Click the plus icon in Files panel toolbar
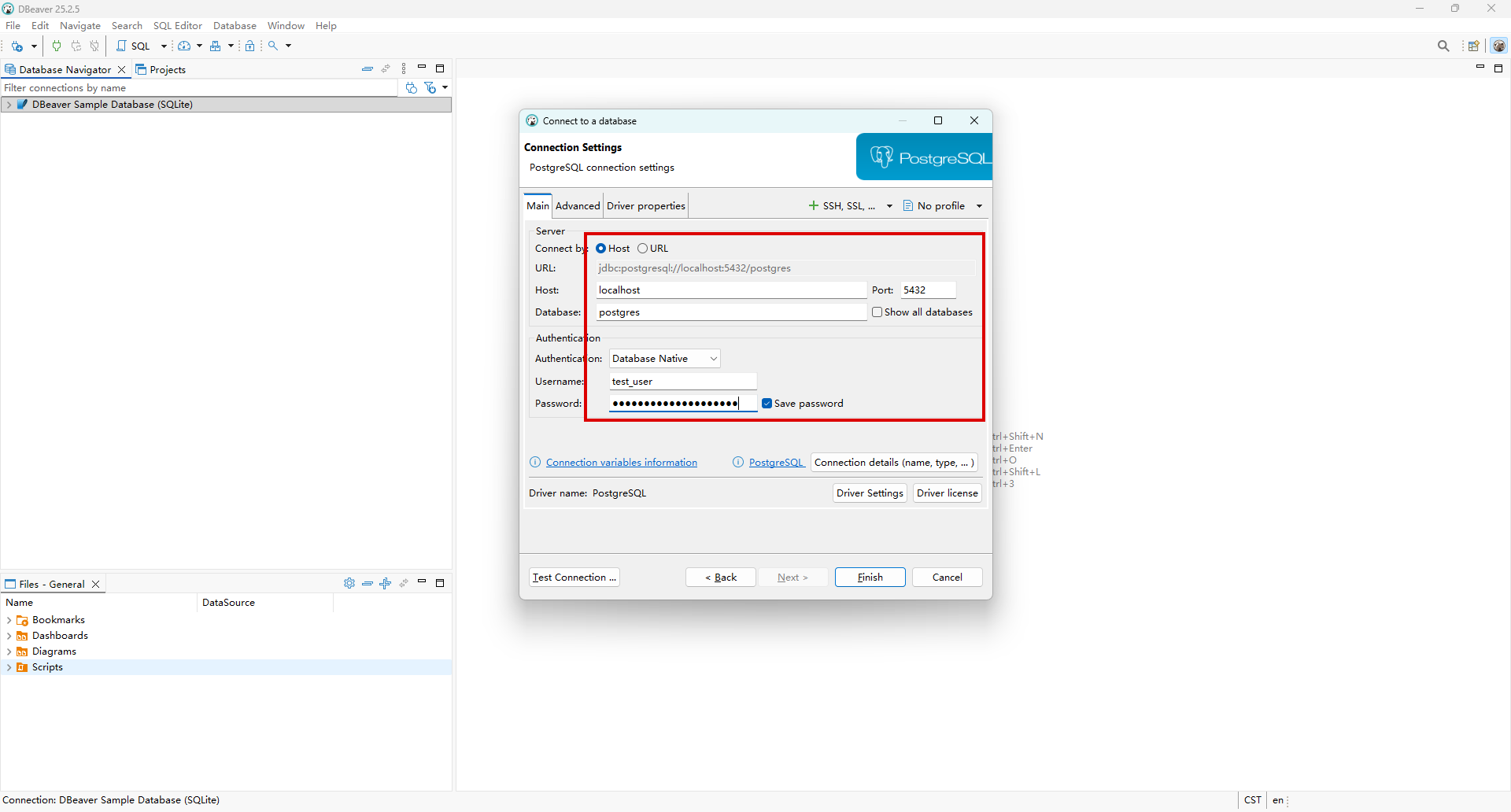1511x812 pixels. point(386,583)
